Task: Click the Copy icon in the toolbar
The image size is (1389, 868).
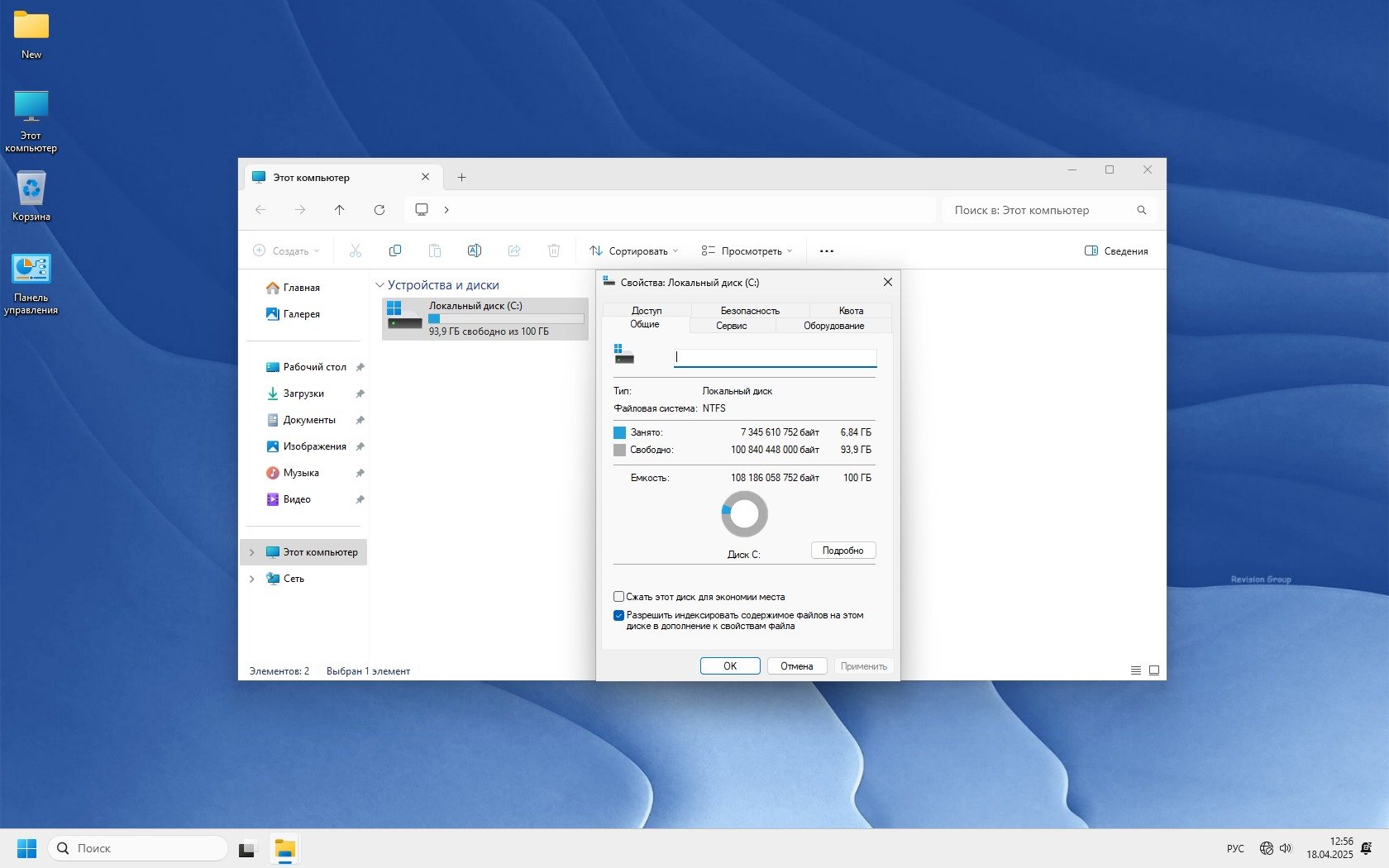Action: click(x=395, y=250)
